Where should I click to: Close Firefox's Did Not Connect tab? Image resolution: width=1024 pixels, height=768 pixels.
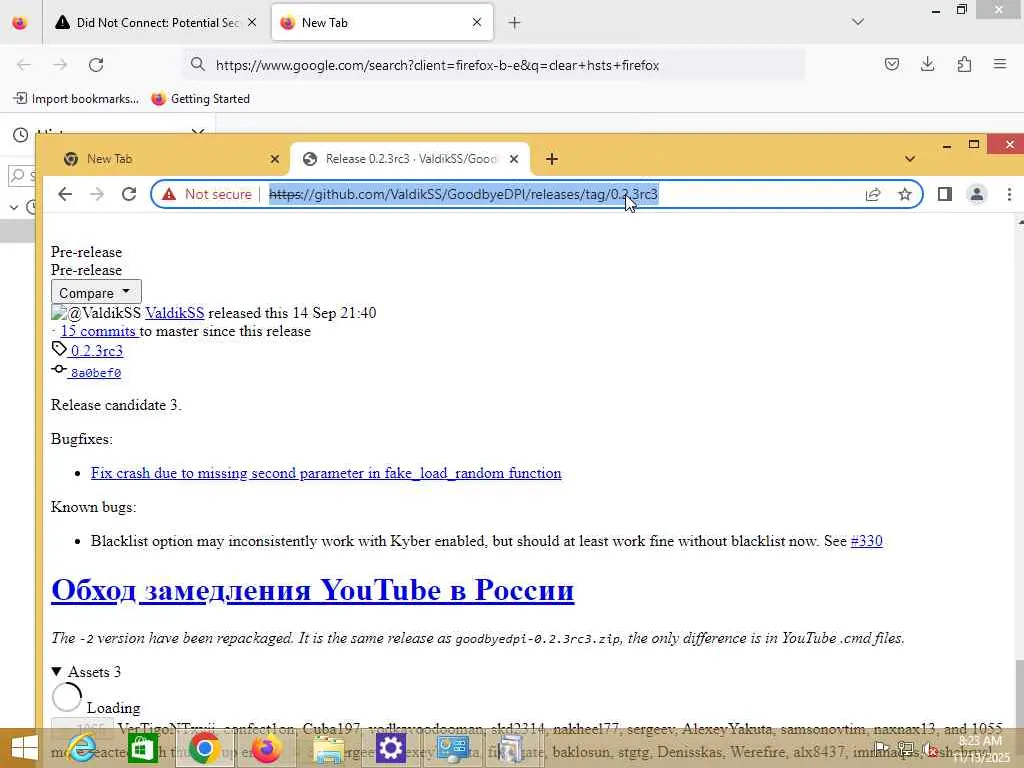click(x=252, y=22)
